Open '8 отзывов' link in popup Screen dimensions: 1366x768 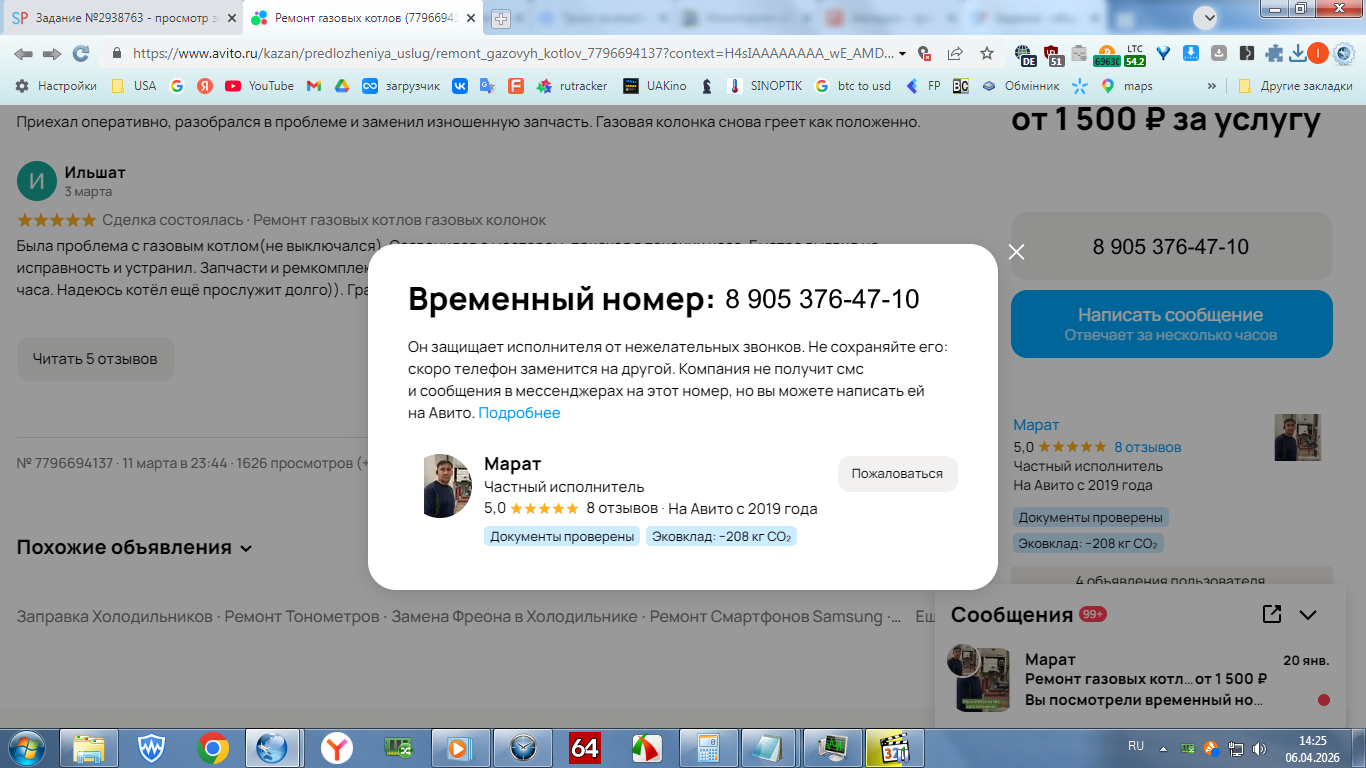[622, 508]
